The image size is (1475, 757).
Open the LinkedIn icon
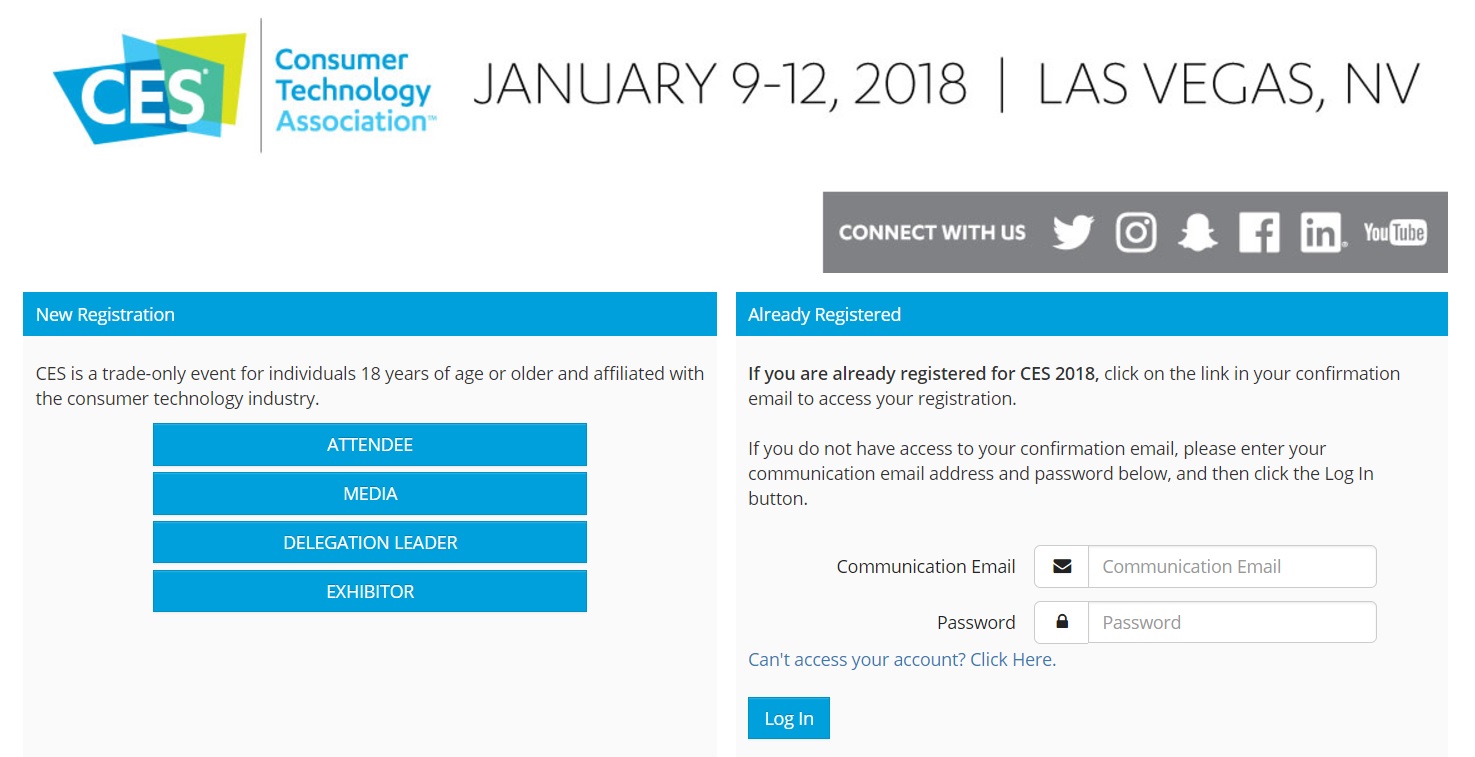pos(1322,232)
